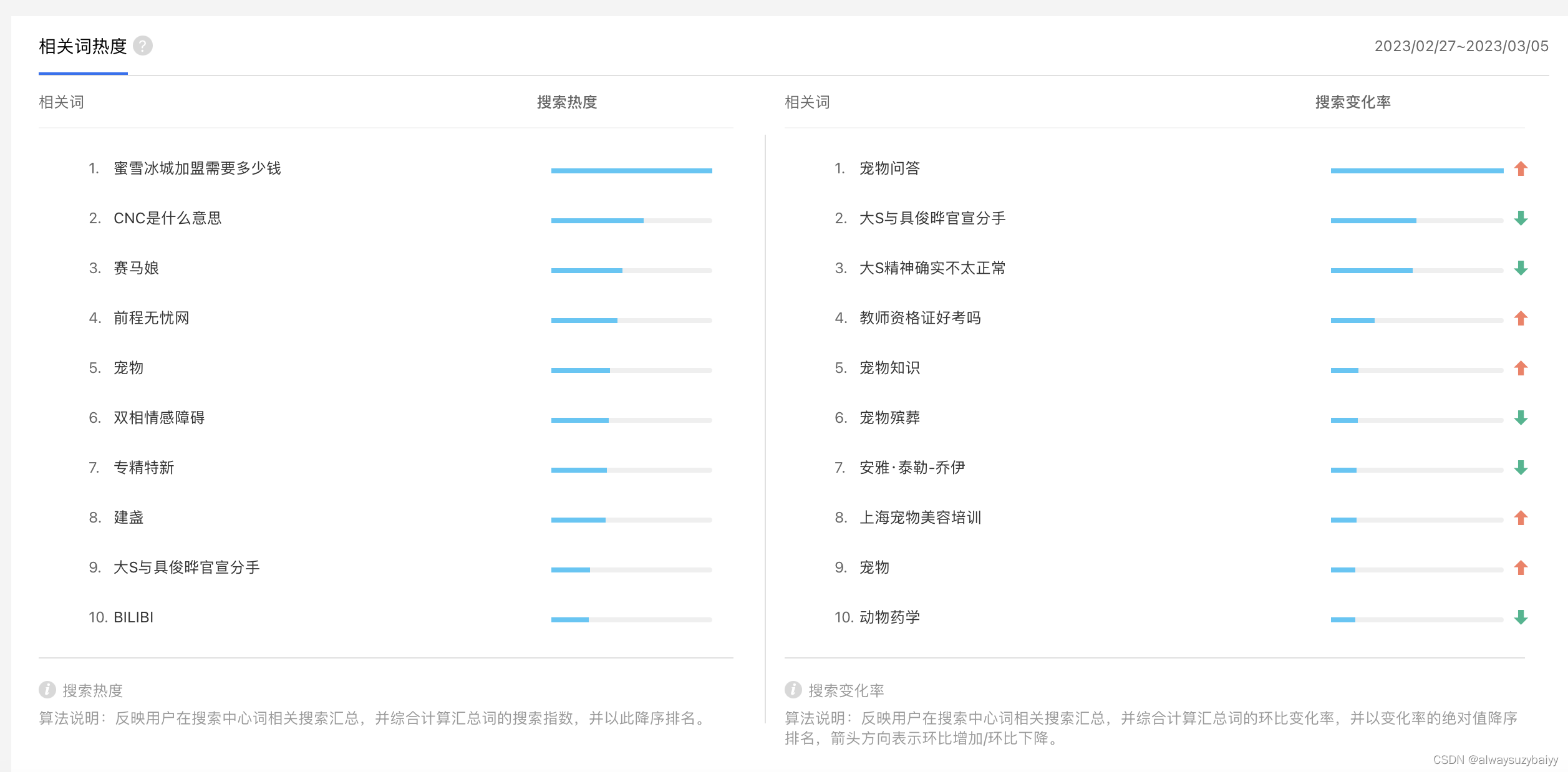Click the 赛马娘 related keyword
The width and height of the screenshot is (1568, 772).
[x=136, y=268]
